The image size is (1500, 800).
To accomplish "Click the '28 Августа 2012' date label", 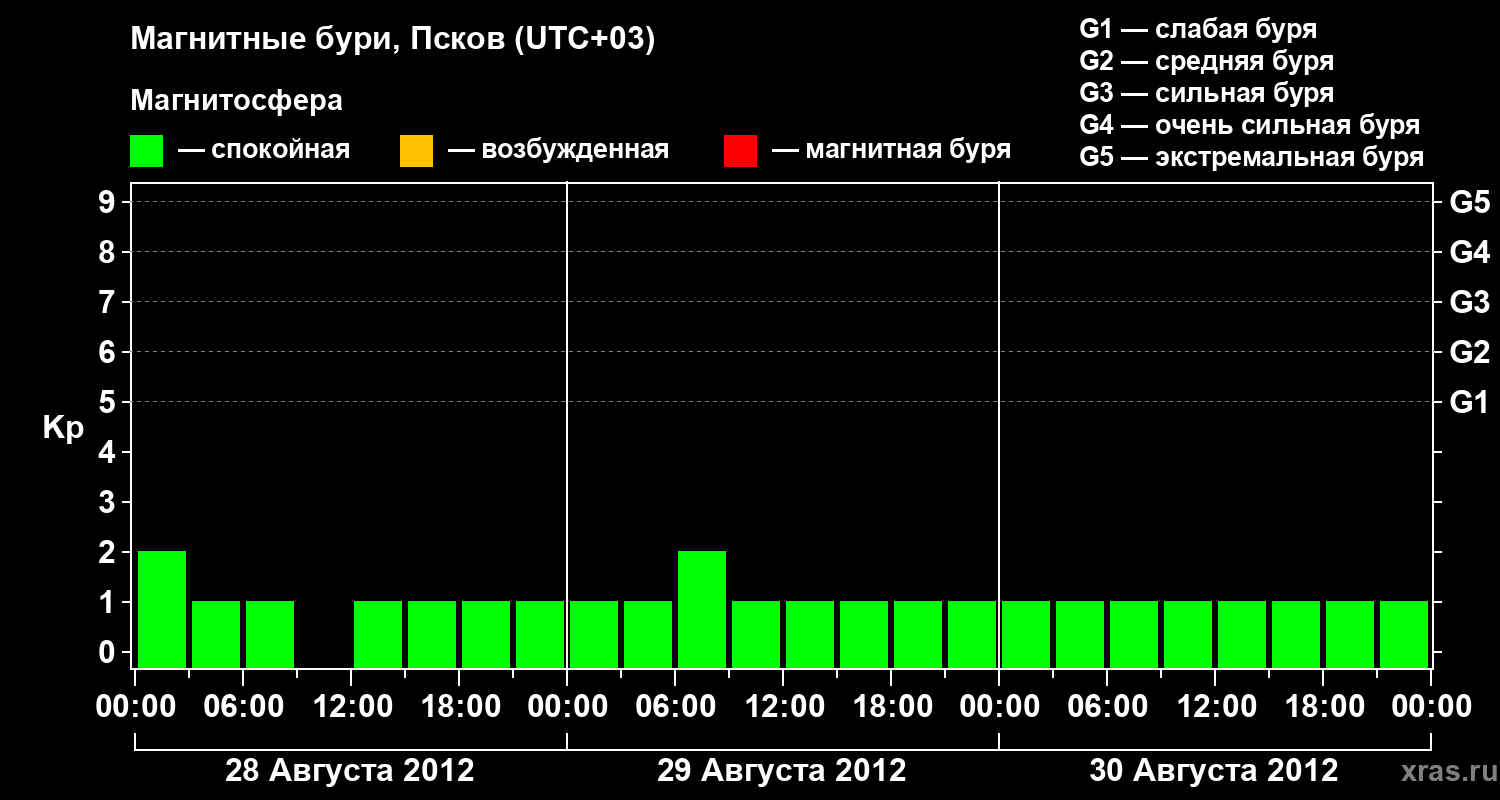I will click(350, 771).
